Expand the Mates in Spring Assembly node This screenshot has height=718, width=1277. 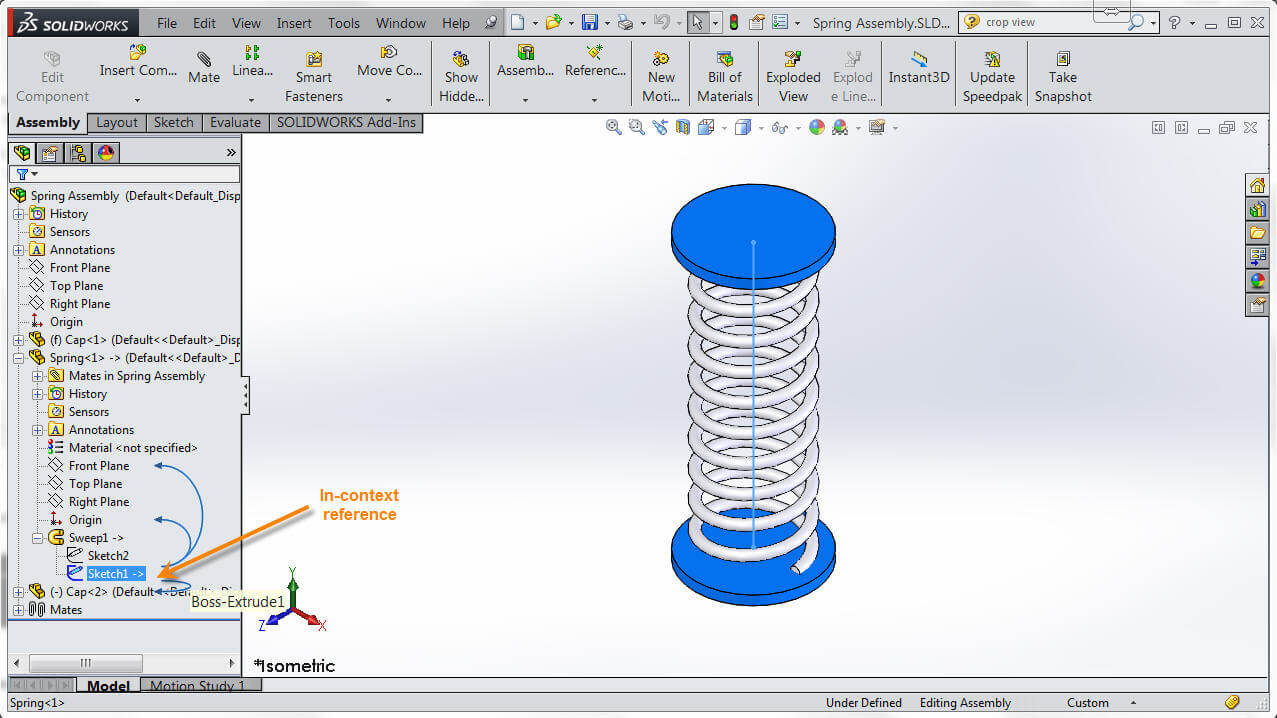(37, 375)
